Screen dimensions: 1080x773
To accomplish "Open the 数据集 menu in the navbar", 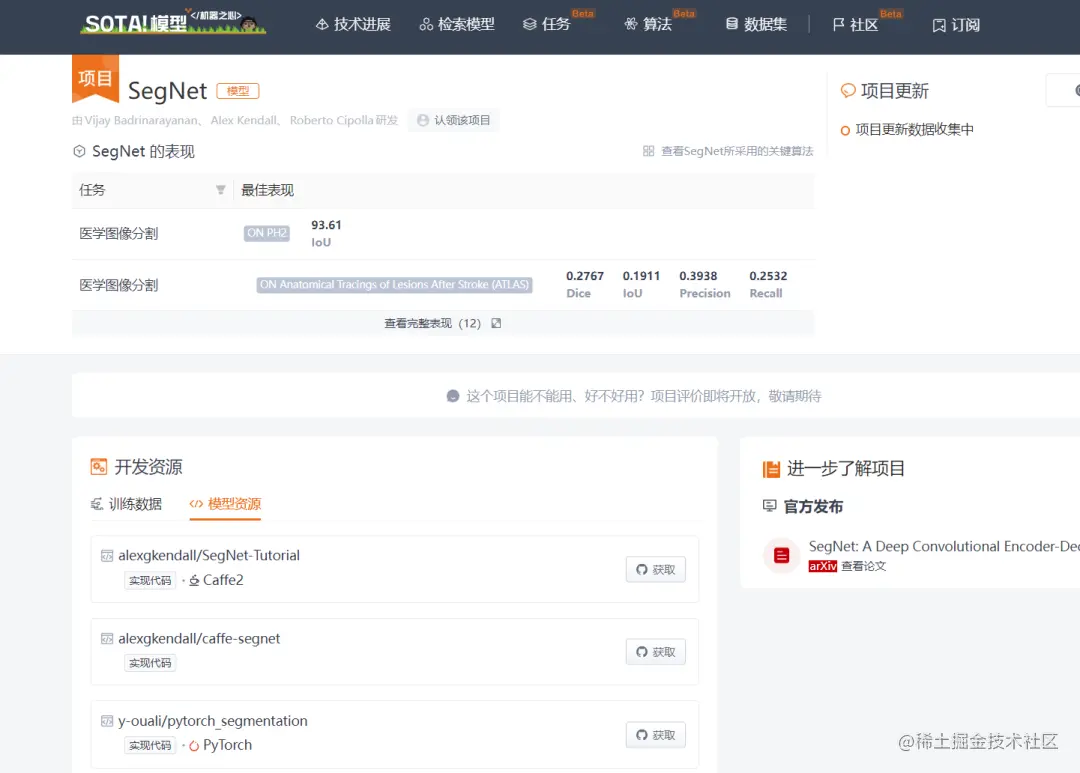I will coord(756,24).
